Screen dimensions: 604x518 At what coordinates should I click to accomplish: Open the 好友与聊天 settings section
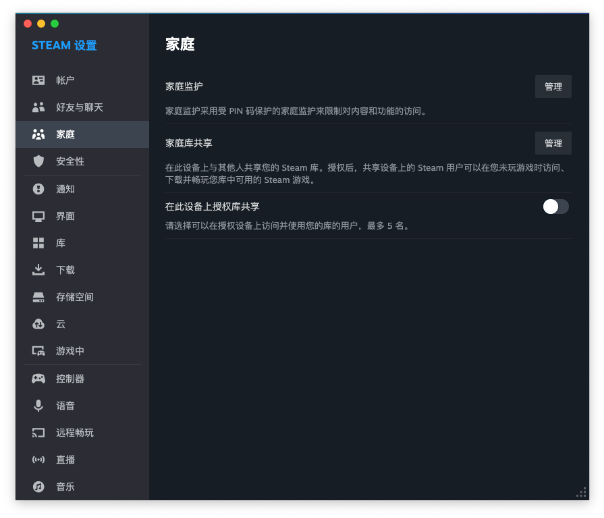(x=82, y=107)
